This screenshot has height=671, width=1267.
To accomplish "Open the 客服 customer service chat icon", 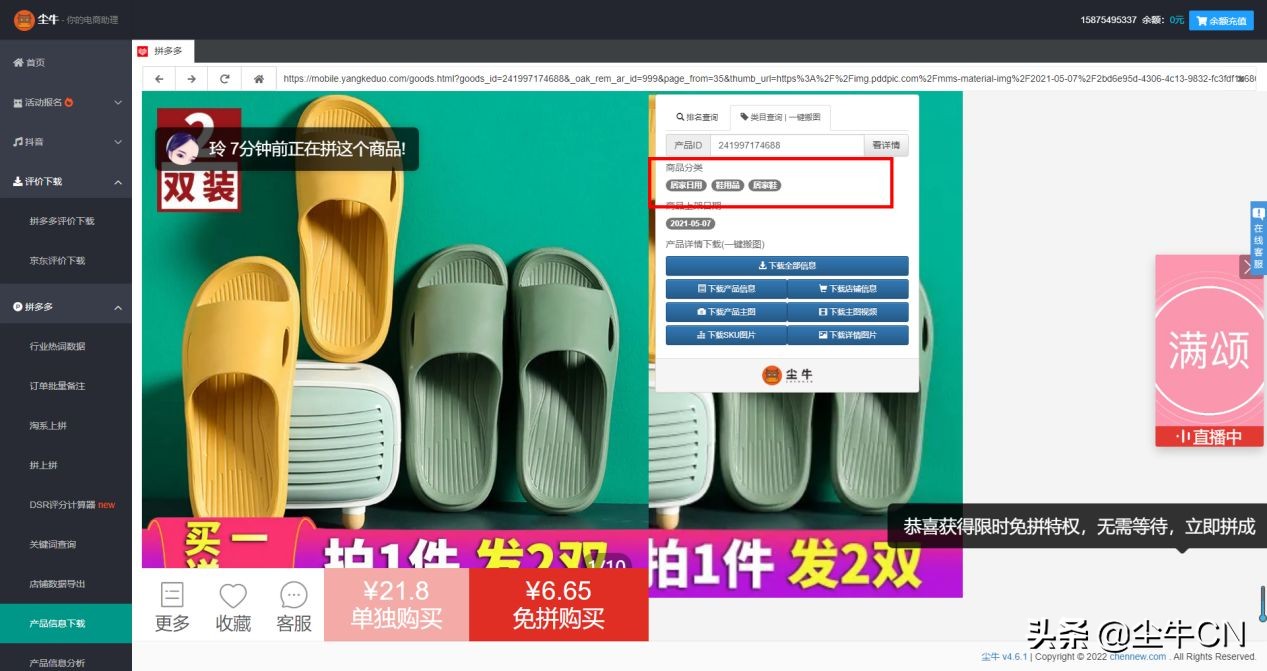I will [293, 603].
